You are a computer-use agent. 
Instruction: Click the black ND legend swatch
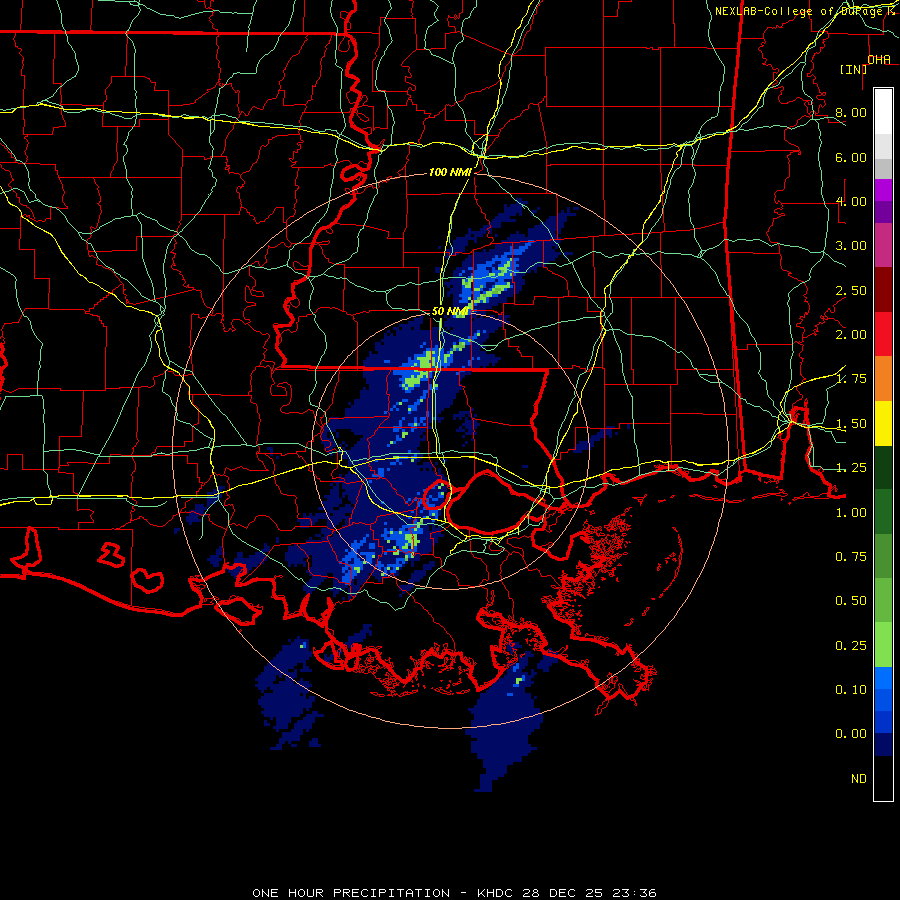pyautogui.click(x=883, y=778)
